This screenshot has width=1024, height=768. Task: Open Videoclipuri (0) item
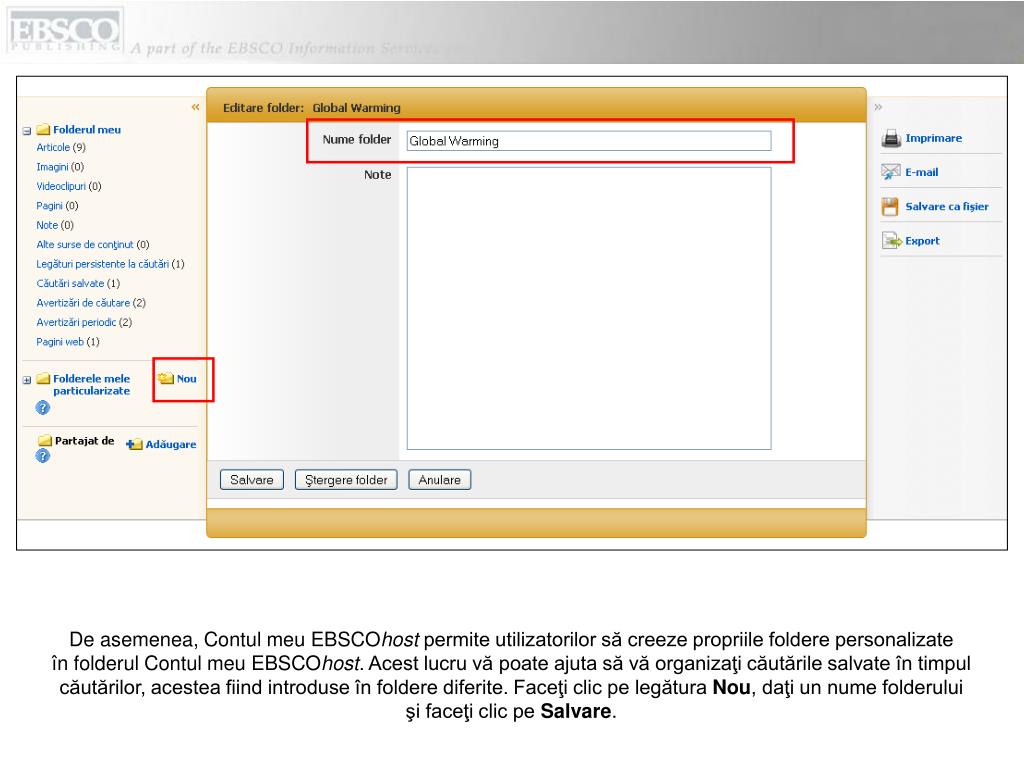[x=69, y=186]
